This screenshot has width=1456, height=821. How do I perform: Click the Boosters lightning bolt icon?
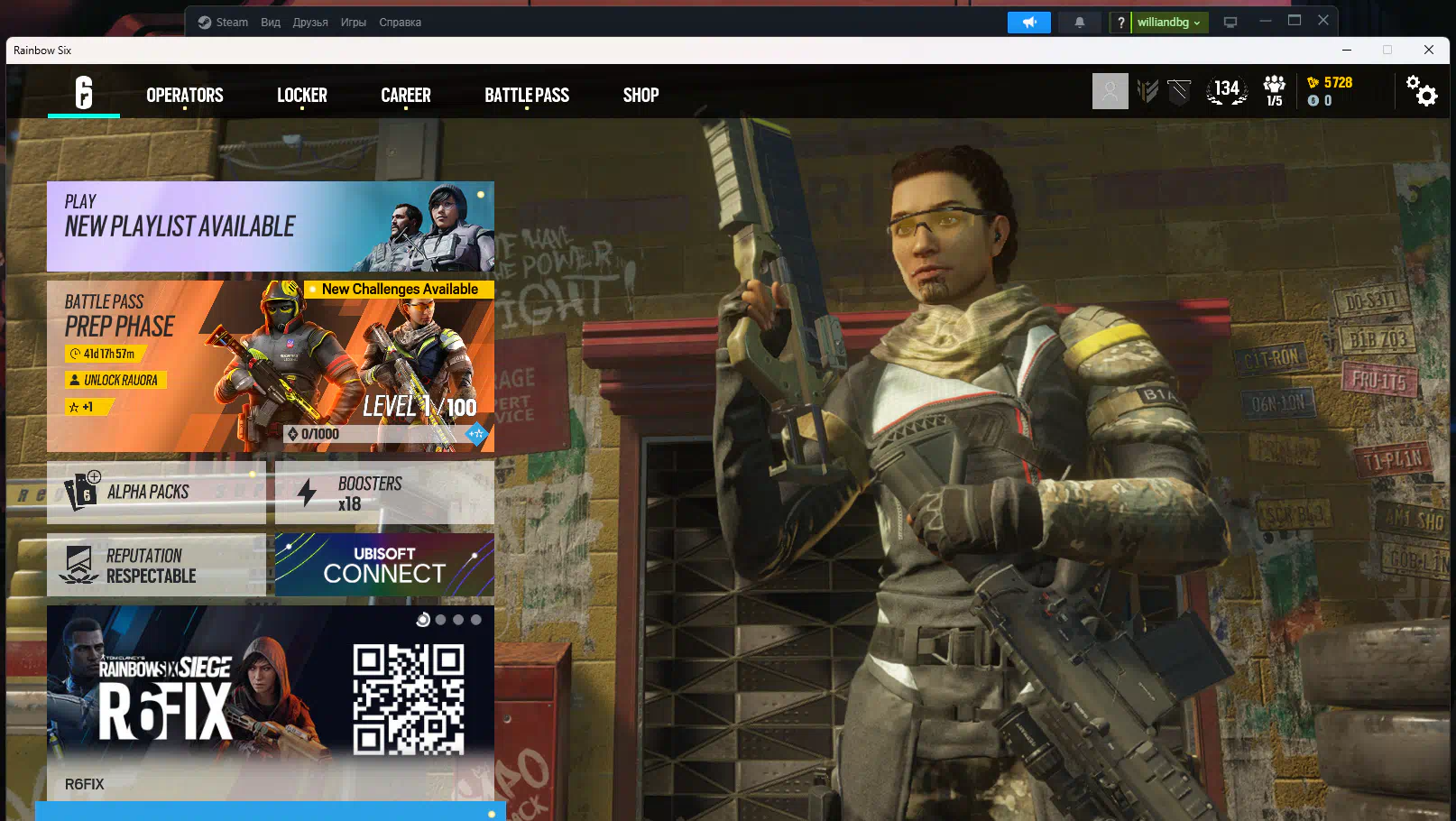(307, 493)
